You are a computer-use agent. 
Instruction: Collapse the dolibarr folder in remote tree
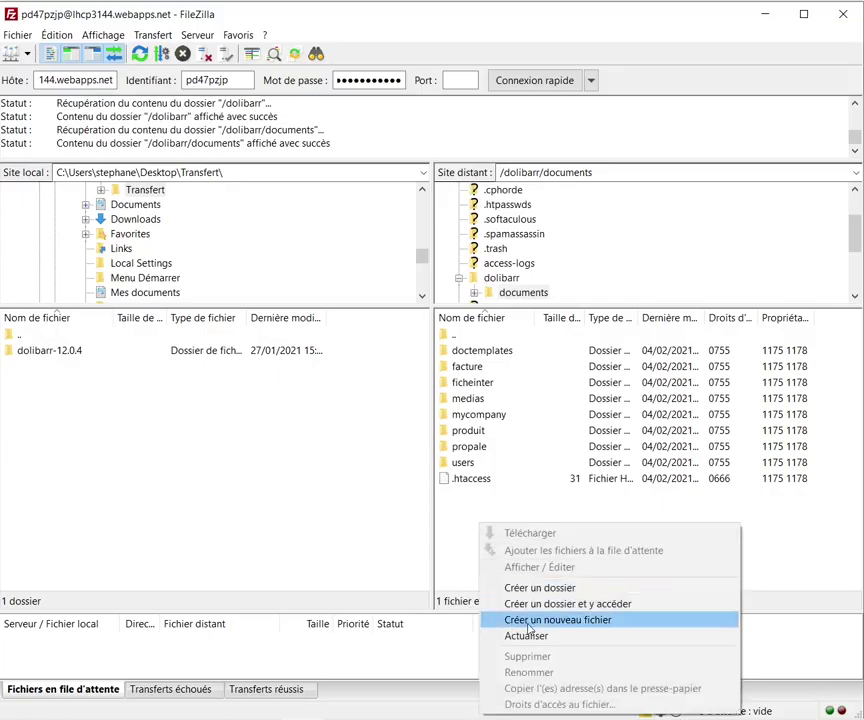click(459, 278)
